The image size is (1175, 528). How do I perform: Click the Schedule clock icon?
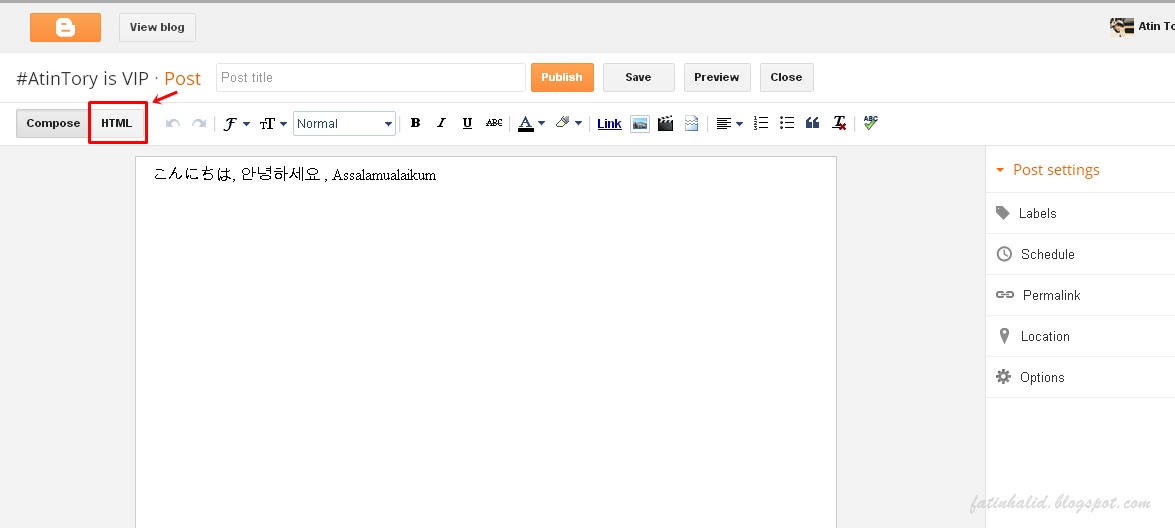[1004, 254]
